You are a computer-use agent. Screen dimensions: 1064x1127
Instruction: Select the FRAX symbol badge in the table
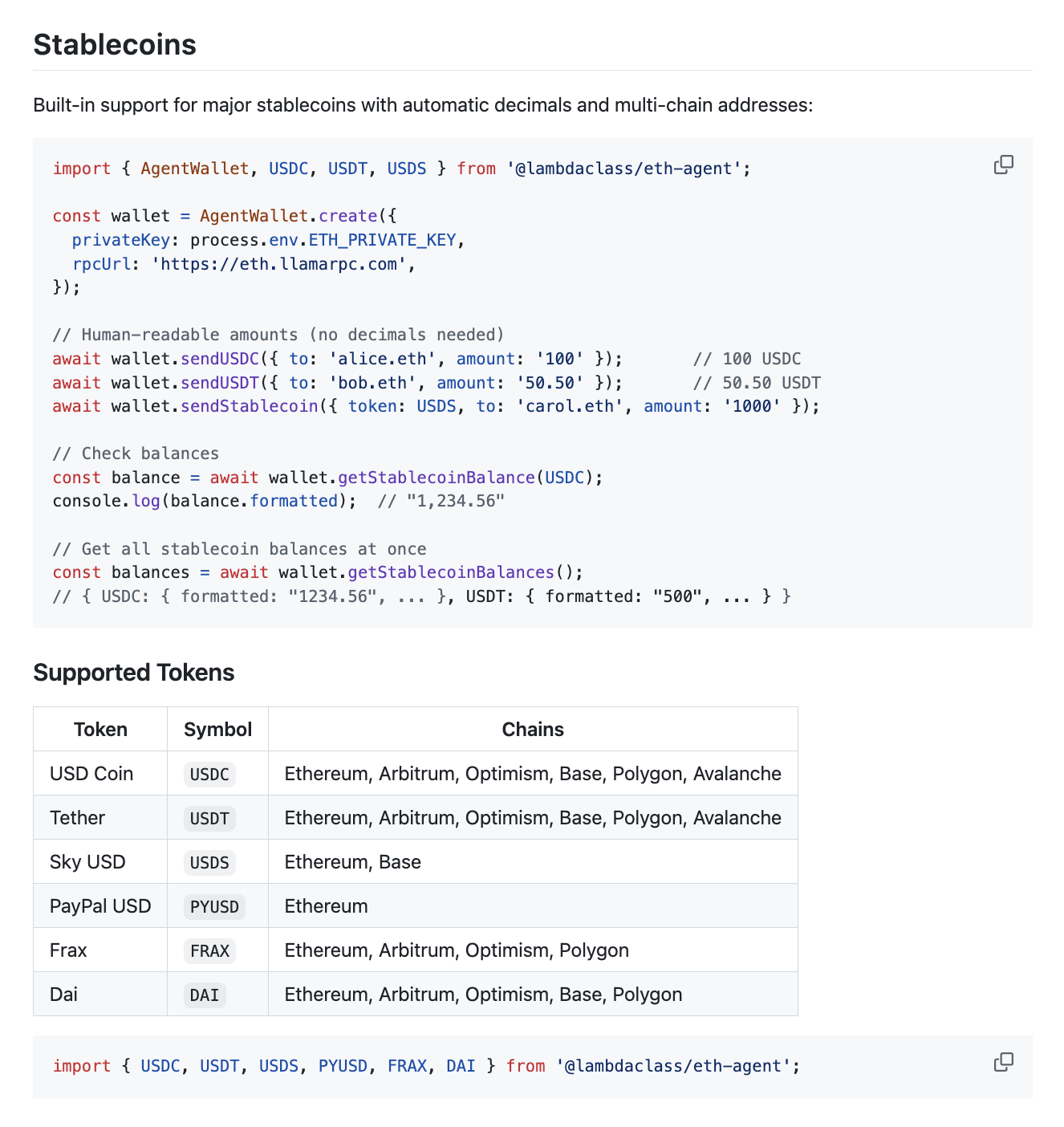209,951
